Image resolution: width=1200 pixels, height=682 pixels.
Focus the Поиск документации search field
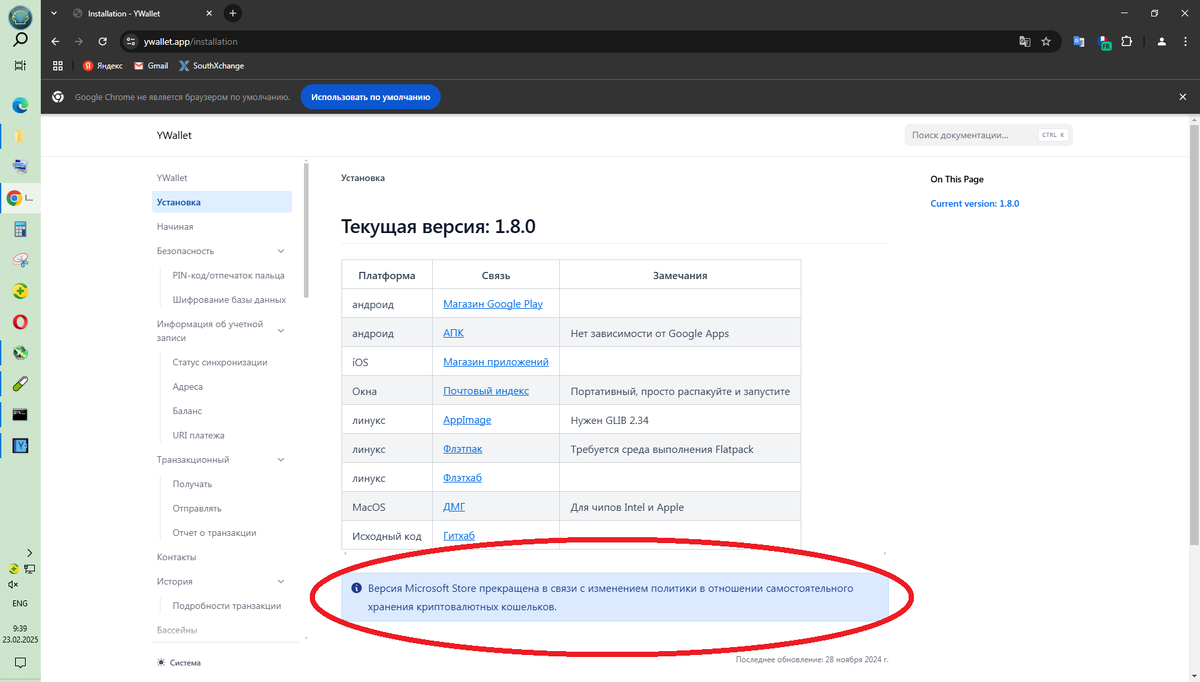988,135
